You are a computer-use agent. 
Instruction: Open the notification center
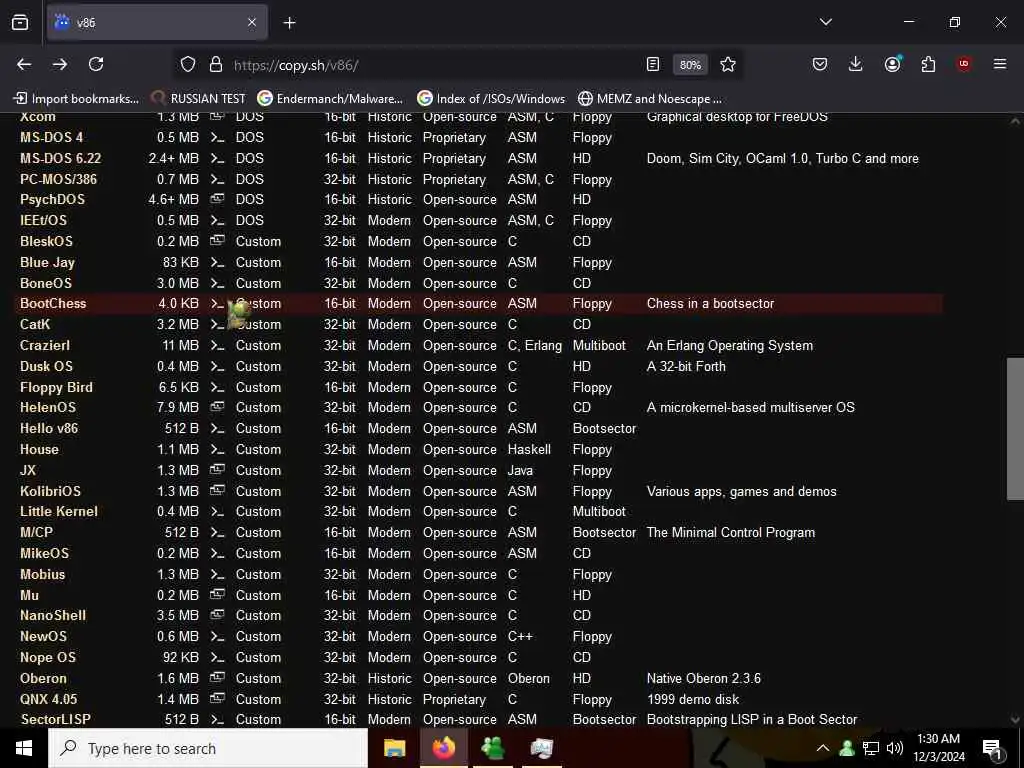[x=992, y=749]
